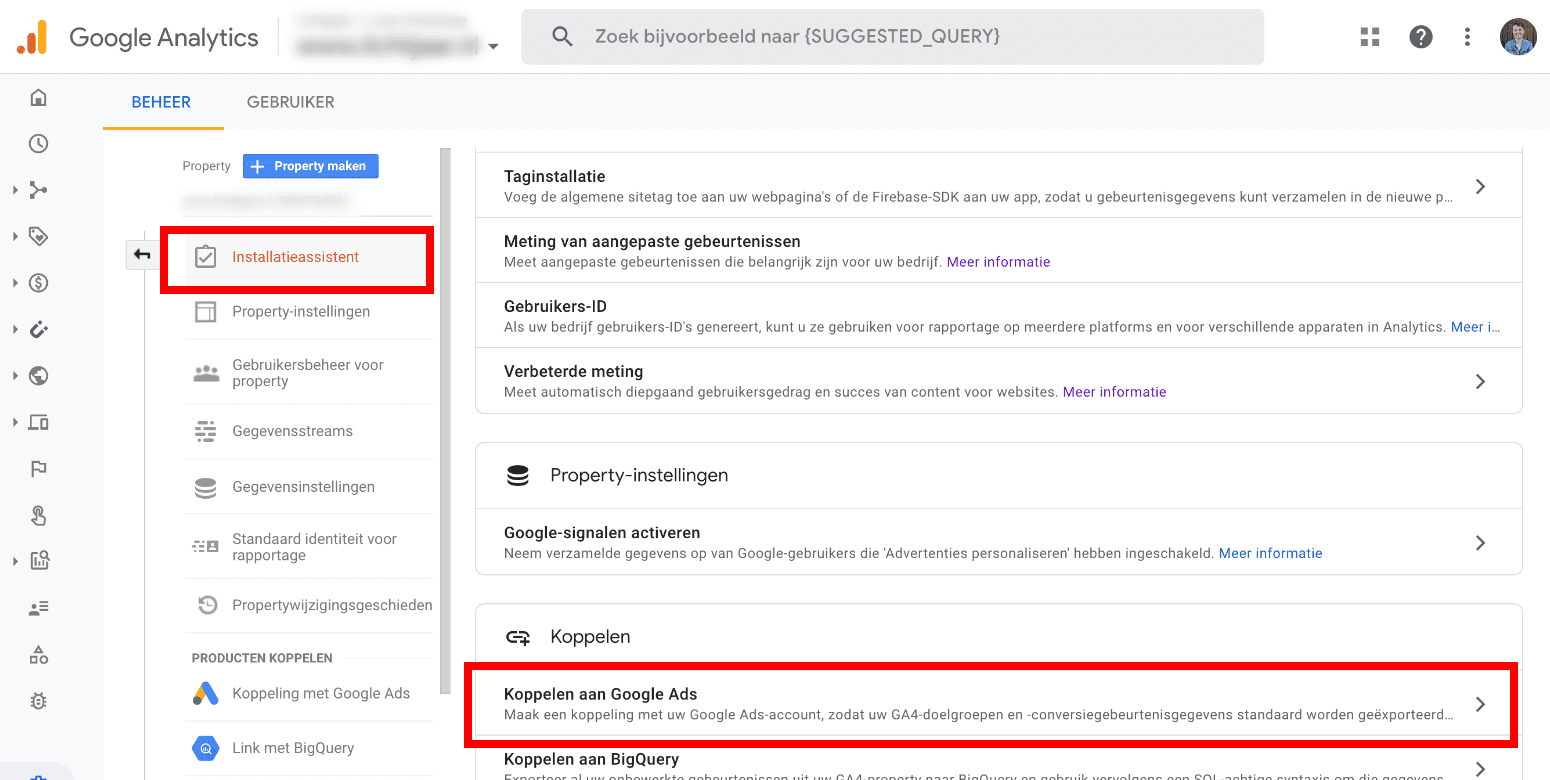Open the dollar sign monetization icon
Screen dimensions: 1550x780
(x=38, y=283)
